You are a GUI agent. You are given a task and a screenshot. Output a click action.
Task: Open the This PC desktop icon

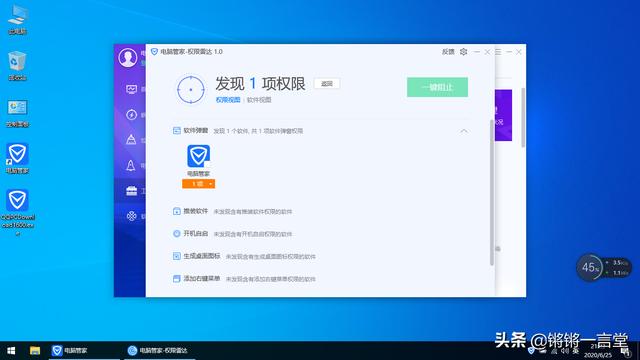point(18,19)
